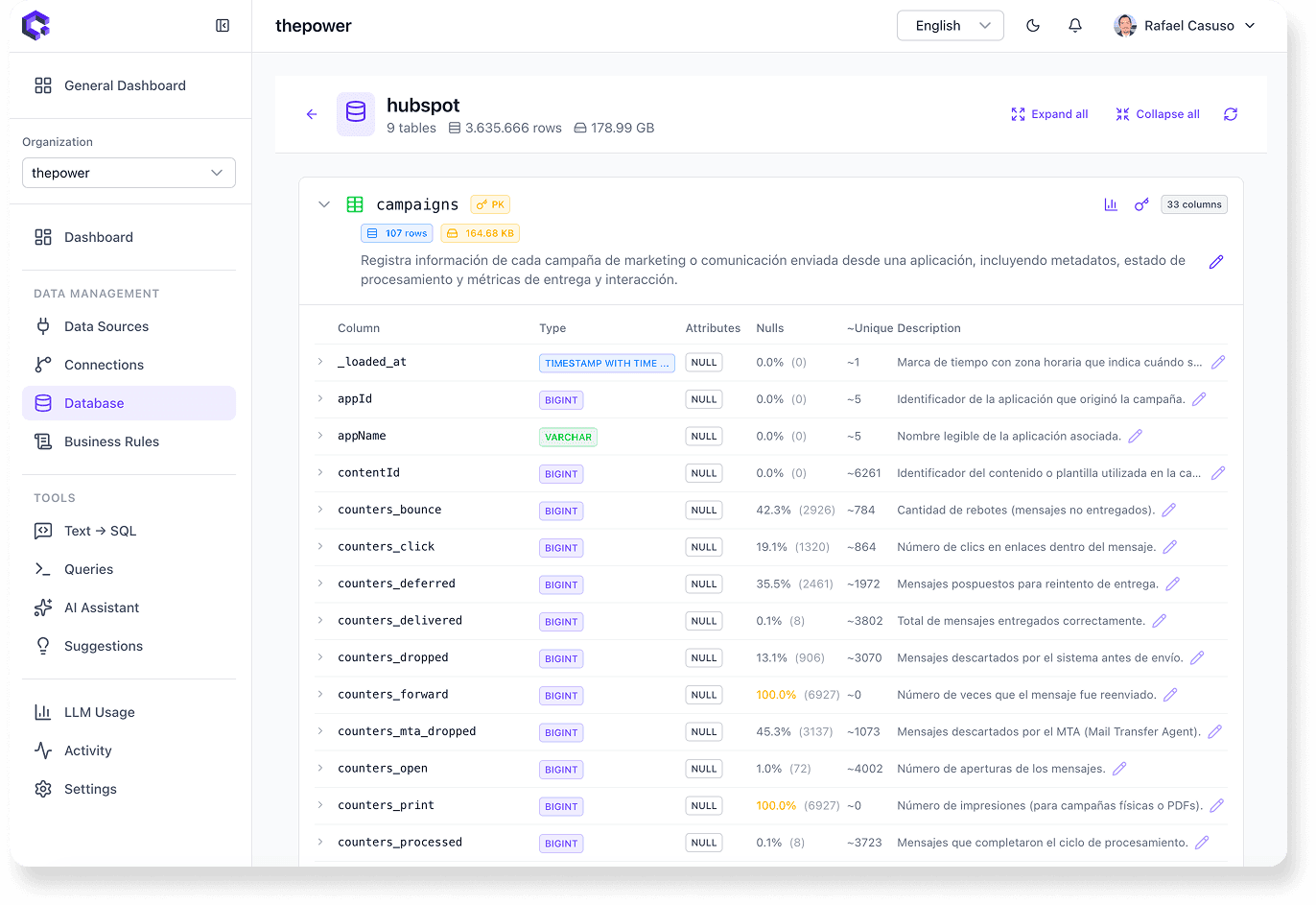Edit the appName description pencil
The image size is (1316, 905).
point(1135,437)
